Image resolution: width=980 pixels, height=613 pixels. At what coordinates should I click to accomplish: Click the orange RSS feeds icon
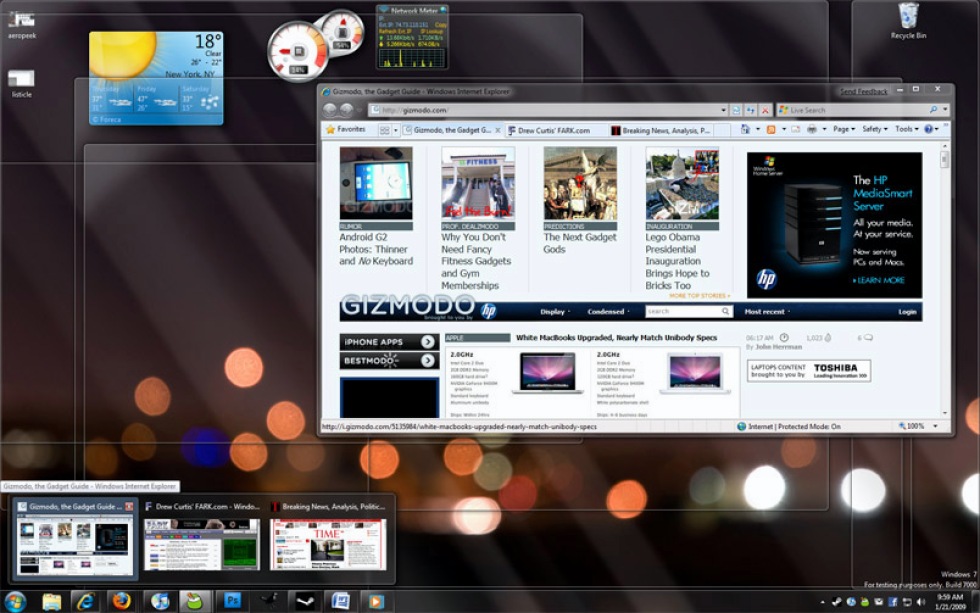coord(771,129)
